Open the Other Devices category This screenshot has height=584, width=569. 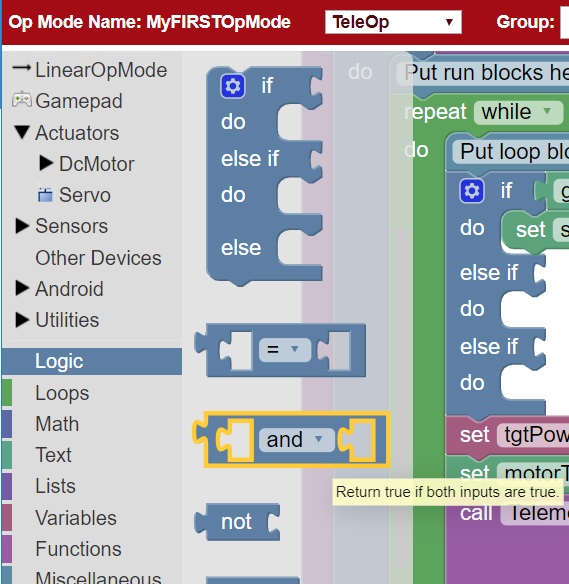coord(98,258)
